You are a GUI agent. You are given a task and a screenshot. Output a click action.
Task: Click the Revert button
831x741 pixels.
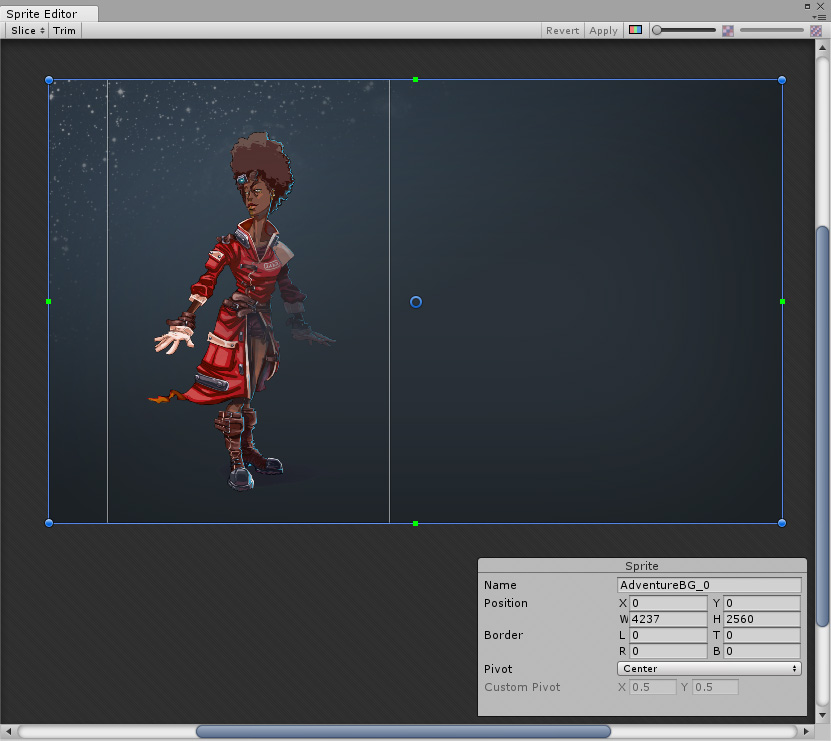(x=562, y=30)
